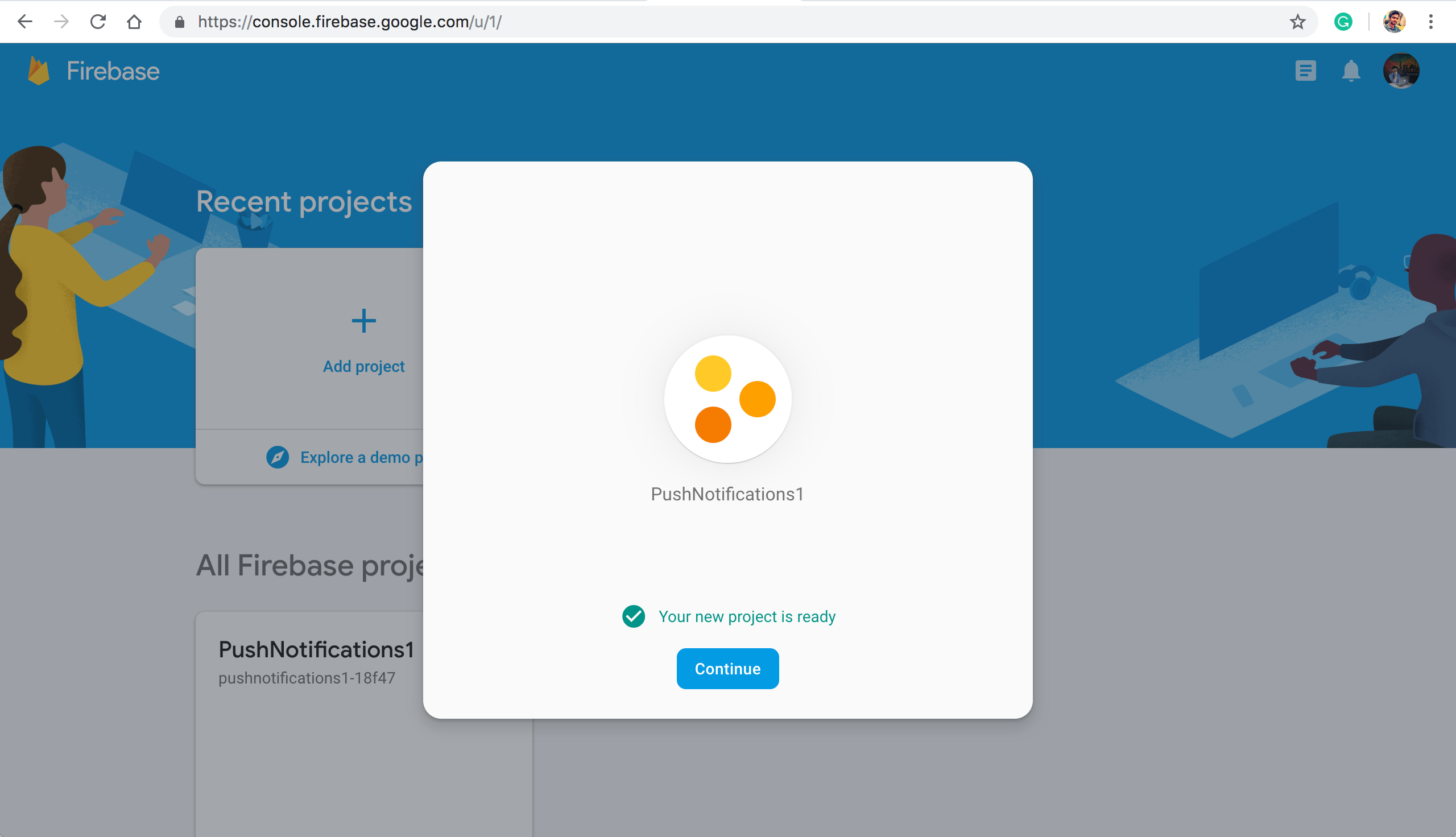Reload the current page
This screenshot has width=1456, height=837.
[x=98, y=22]
